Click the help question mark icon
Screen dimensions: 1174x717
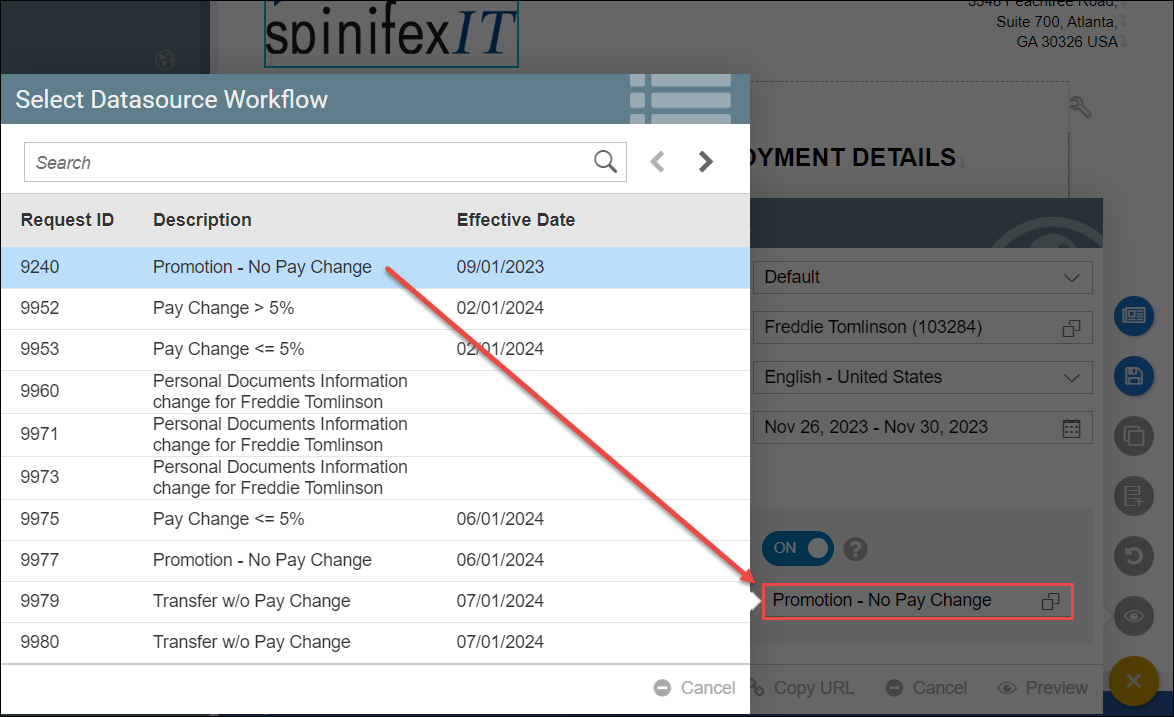854,549
